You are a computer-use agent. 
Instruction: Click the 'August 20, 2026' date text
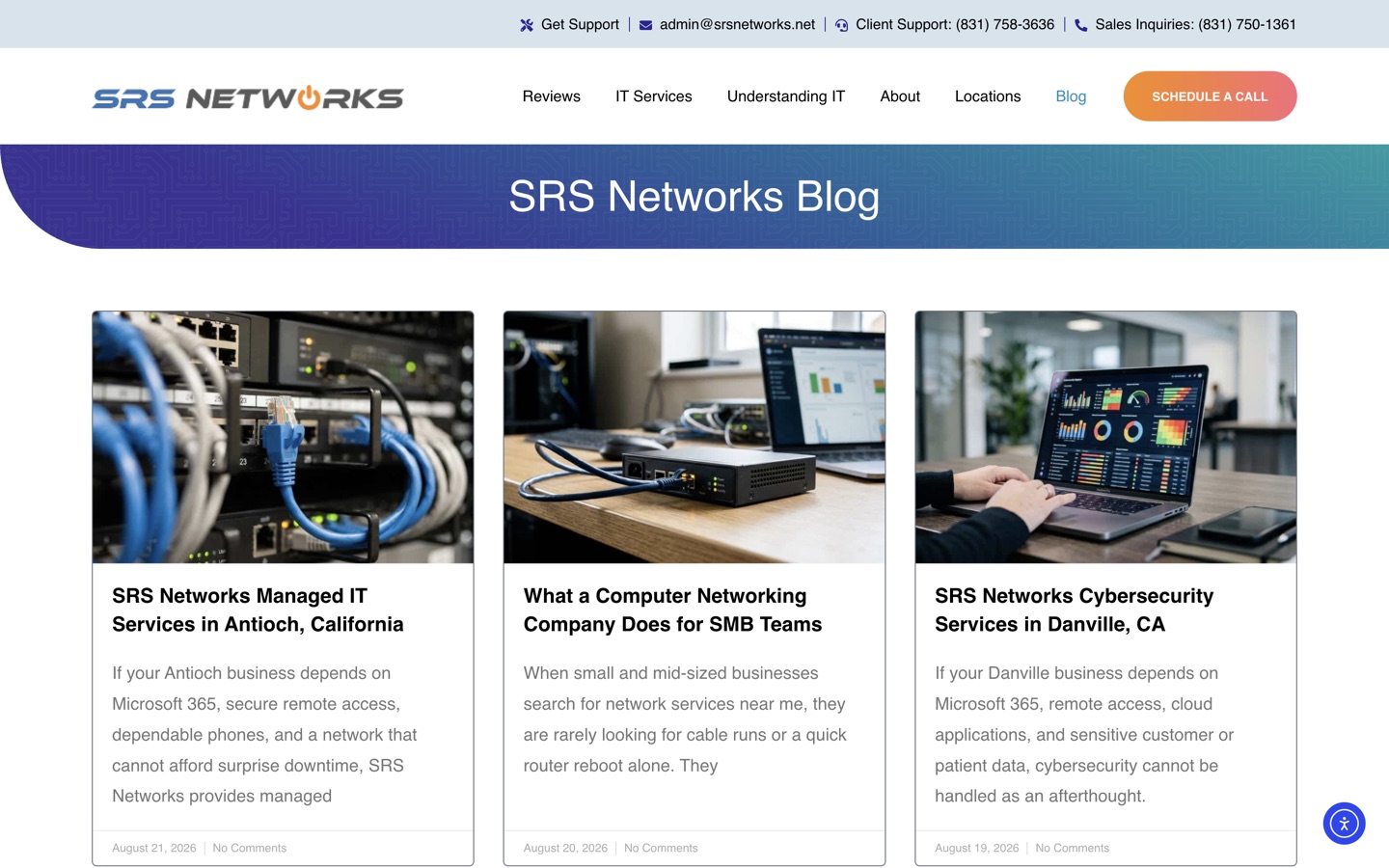(x=565, y=848)
